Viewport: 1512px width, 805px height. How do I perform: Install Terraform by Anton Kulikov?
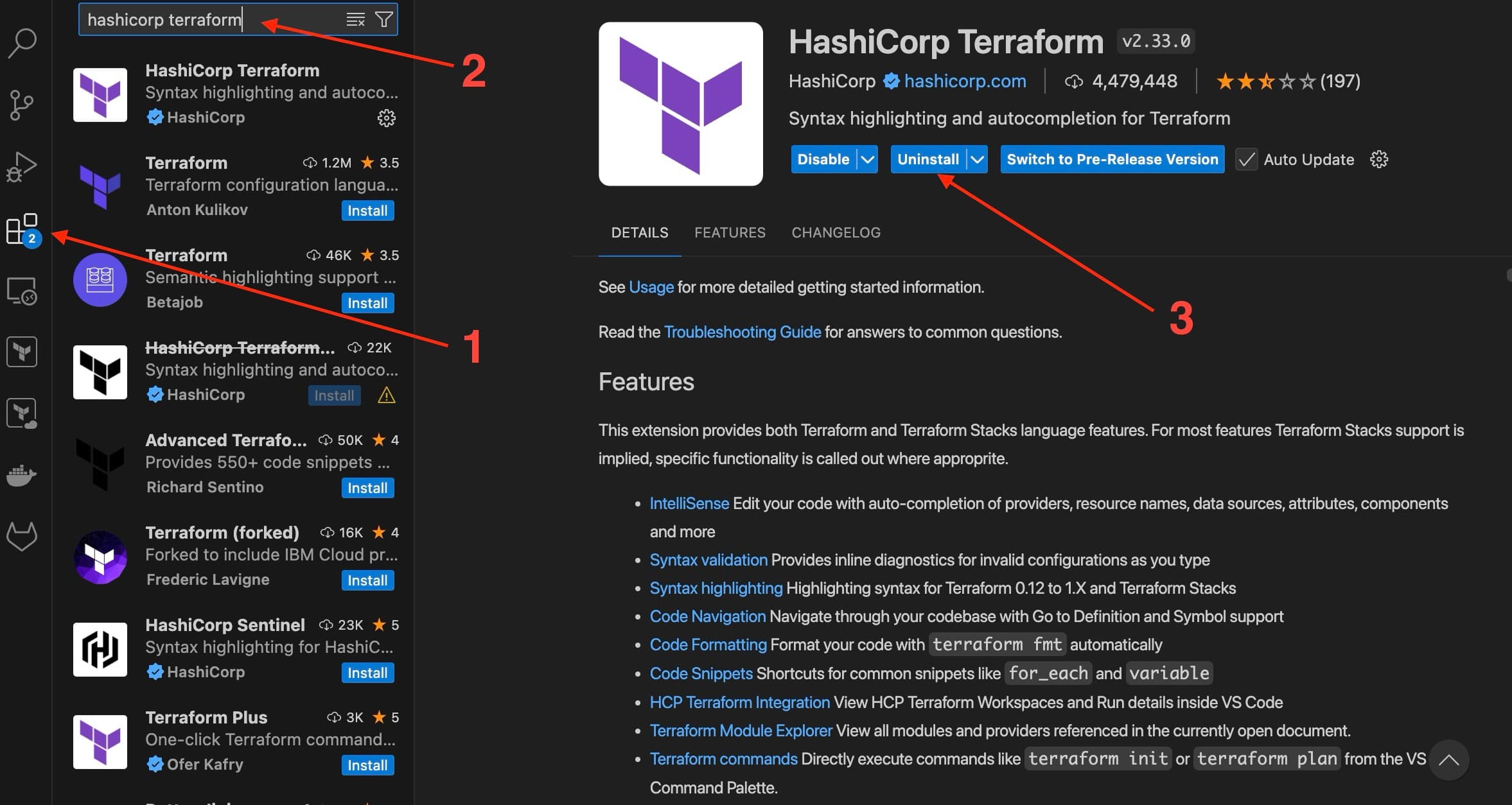[x=367, y=211]
